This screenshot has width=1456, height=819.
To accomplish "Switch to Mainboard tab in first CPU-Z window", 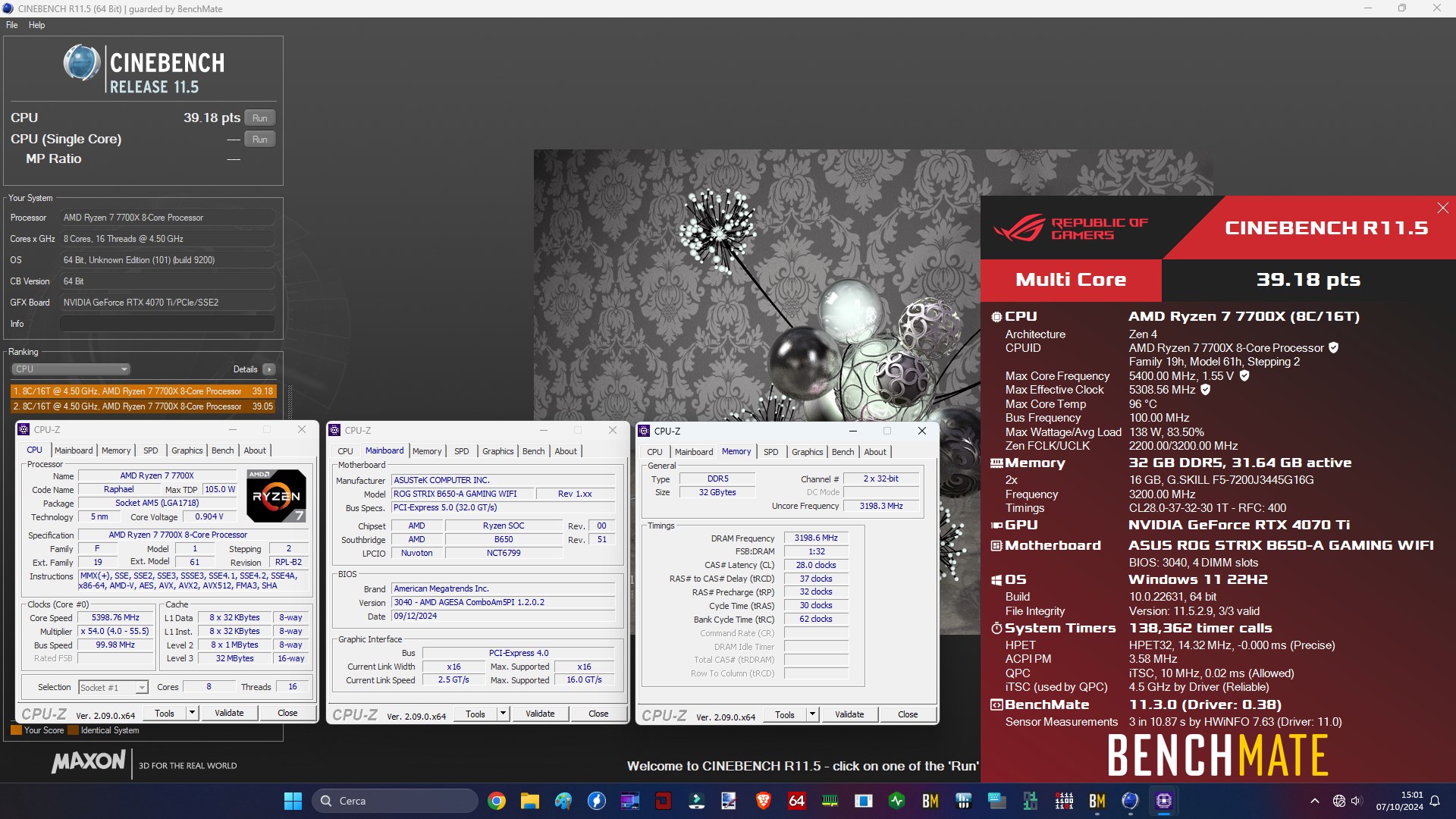I will pos(74,450).
